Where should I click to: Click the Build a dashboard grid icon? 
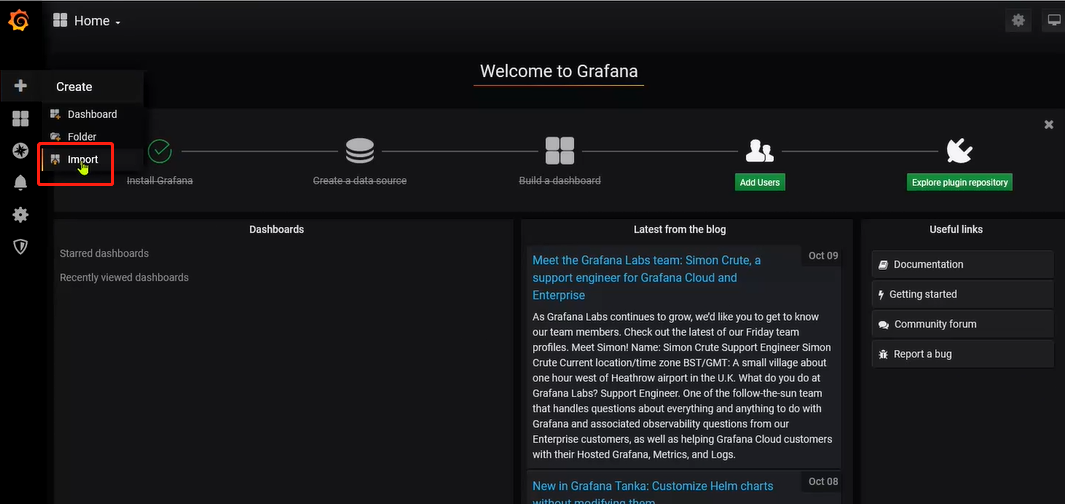(x=560, y=151)
